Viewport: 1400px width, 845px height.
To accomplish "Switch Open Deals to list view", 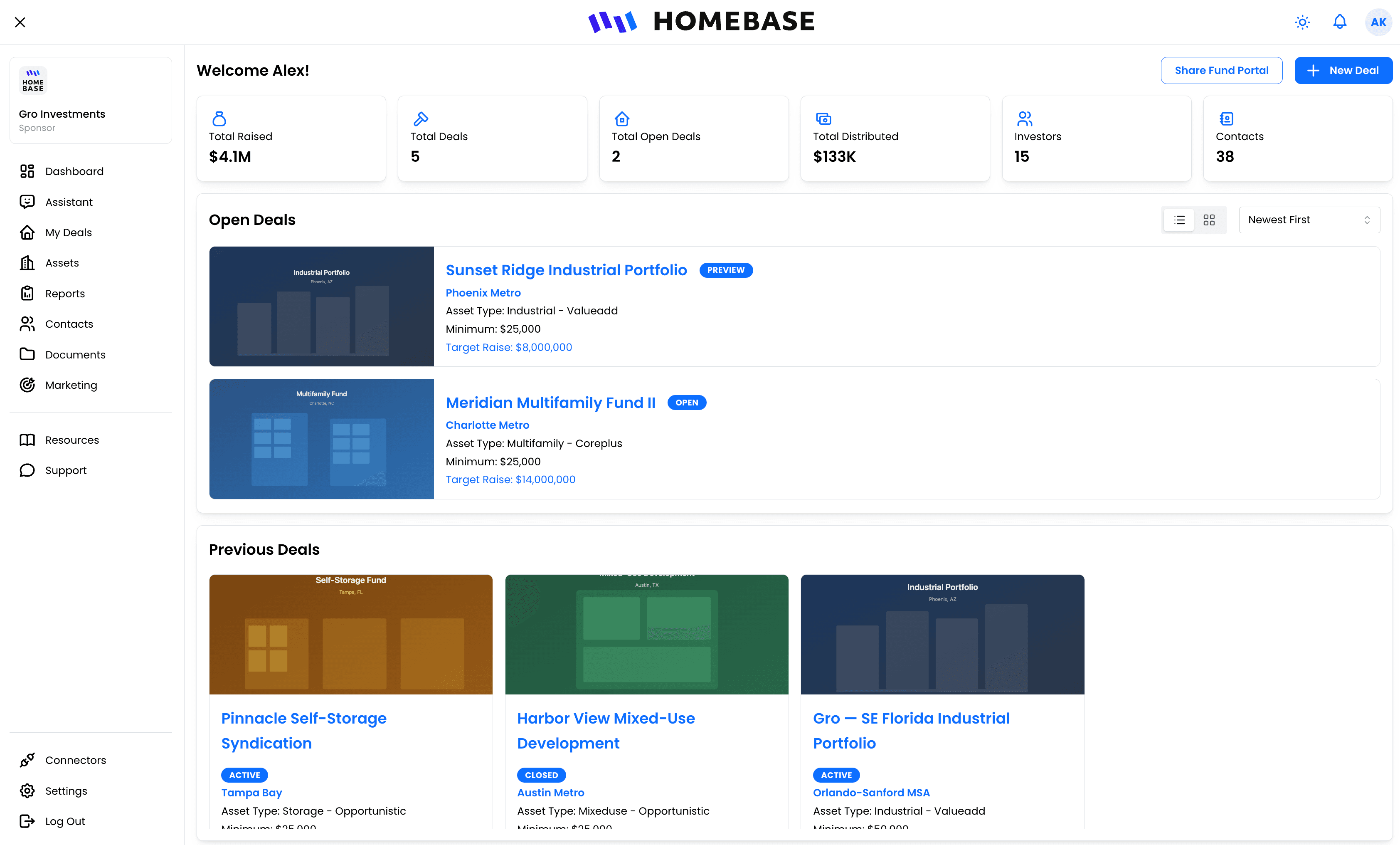I will (x=1179, y=220).
